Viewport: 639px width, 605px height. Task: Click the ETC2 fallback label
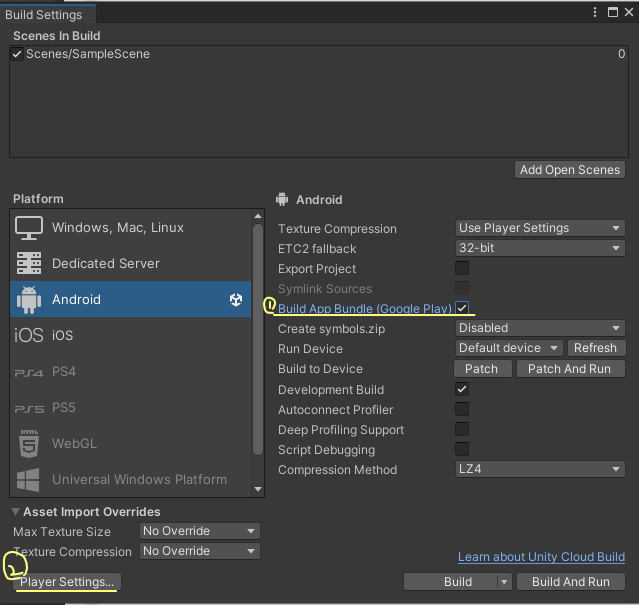tap(317, 249)
